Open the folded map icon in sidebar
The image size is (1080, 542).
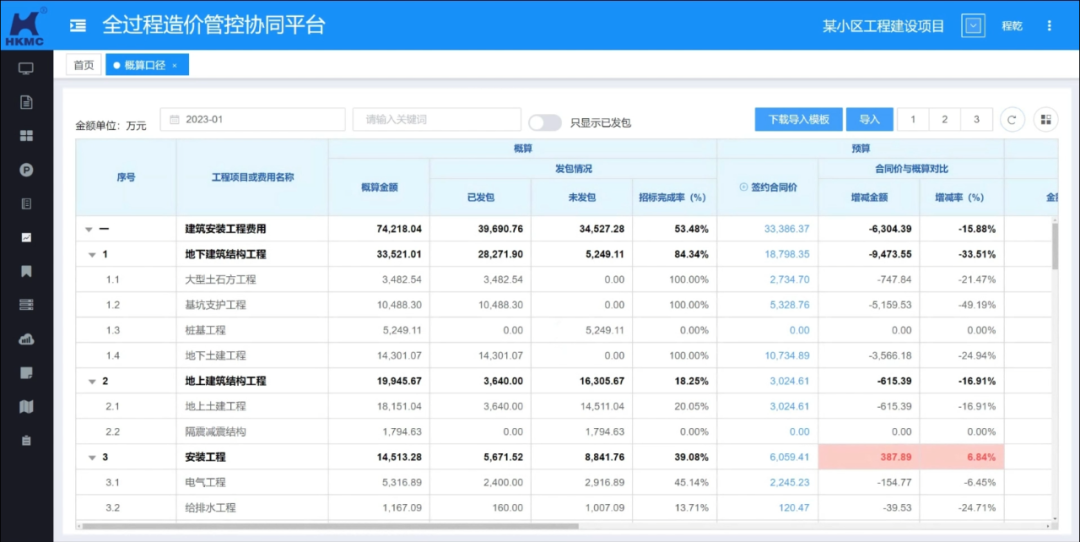point(26,406)
